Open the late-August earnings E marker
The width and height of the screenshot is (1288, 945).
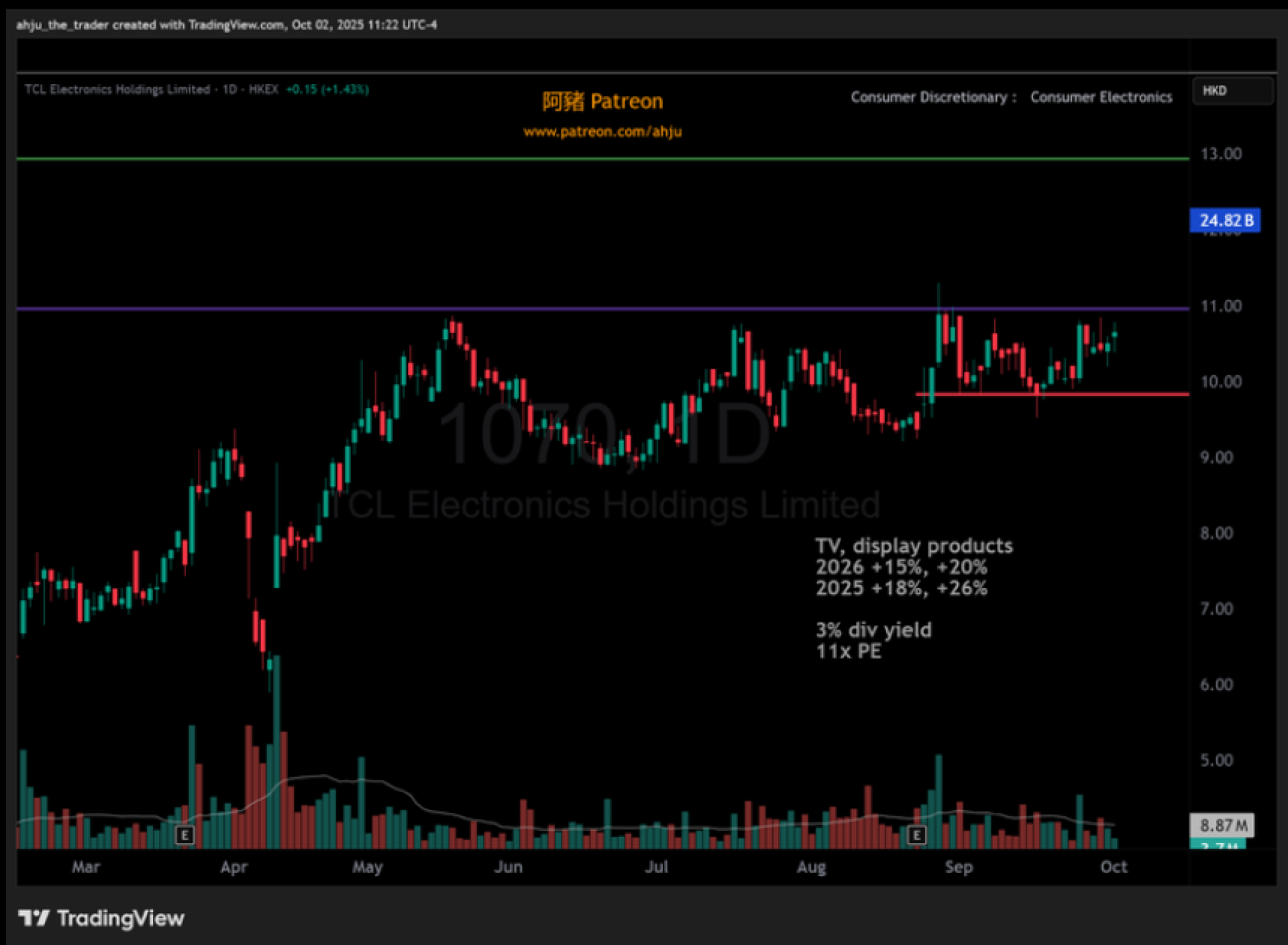(x=916, y=835)
